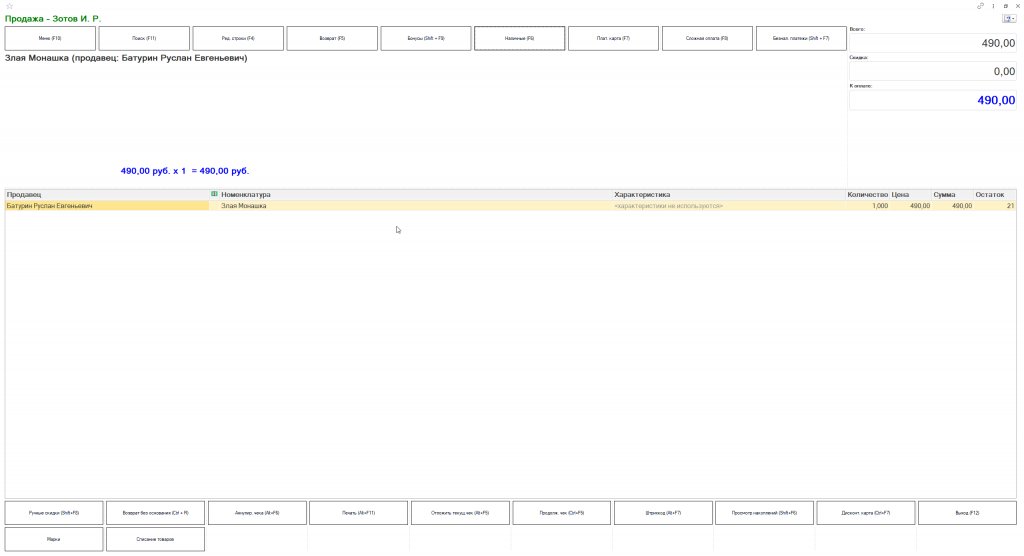Get a link via the chain icon
Screen dimensions: 1024x556
coord(980,6)
